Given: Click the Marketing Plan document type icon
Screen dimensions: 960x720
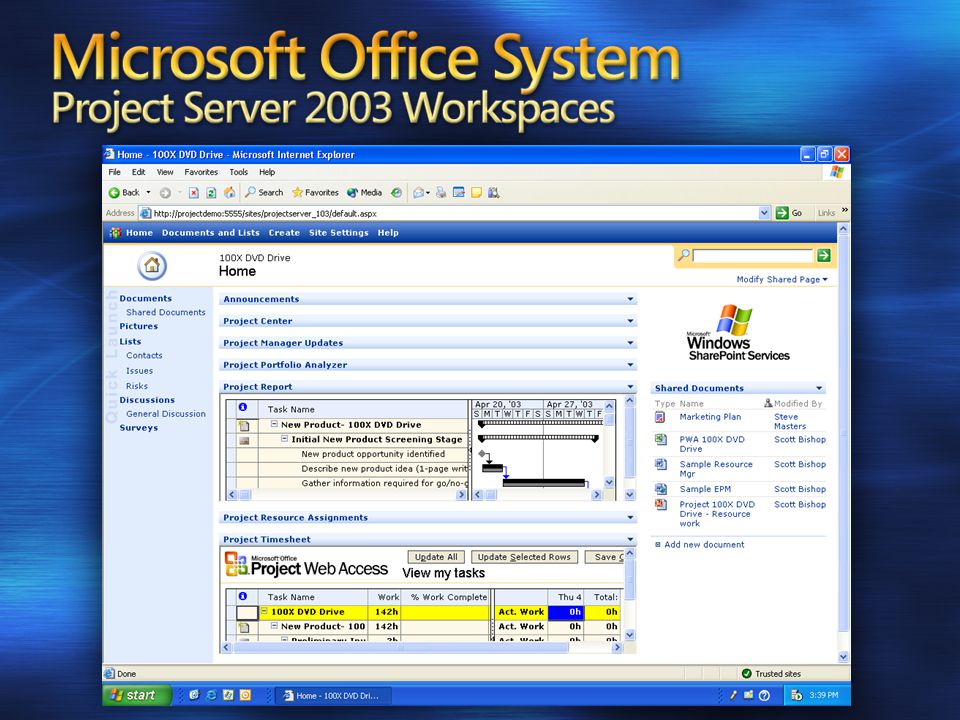Looking at the screenshot, I should [x=660, y=418].
